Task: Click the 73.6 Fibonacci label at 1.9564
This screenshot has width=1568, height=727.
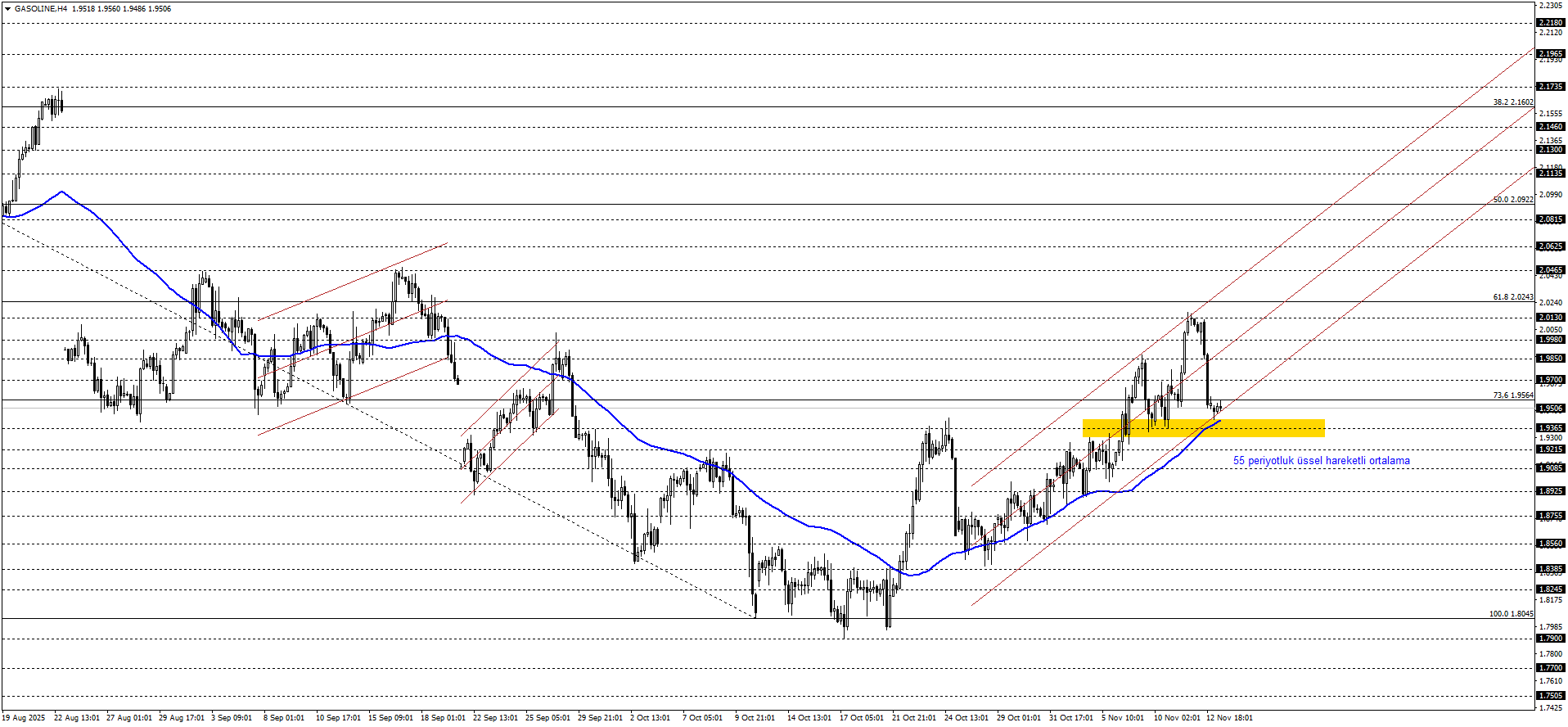Action: pos(1512,395)
